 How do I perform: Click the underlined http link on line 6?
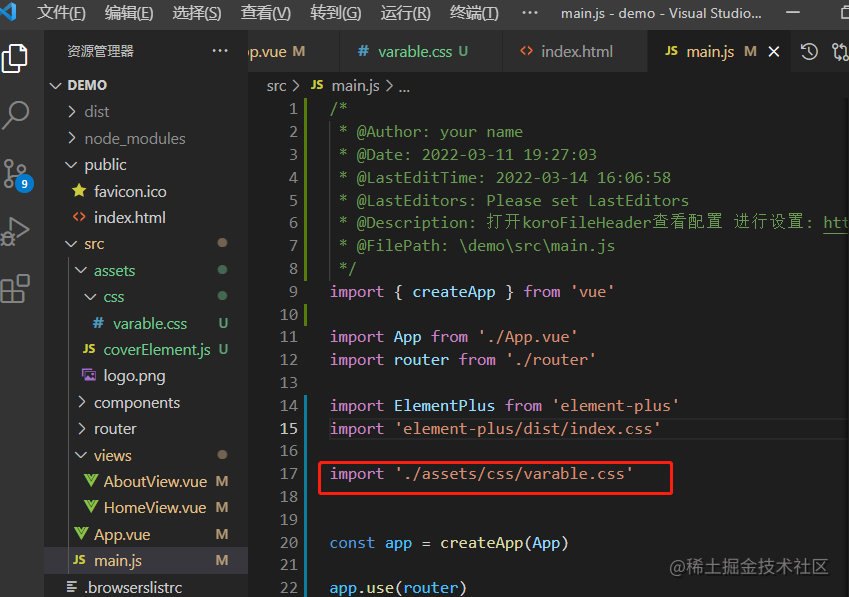tap(834, 222)
